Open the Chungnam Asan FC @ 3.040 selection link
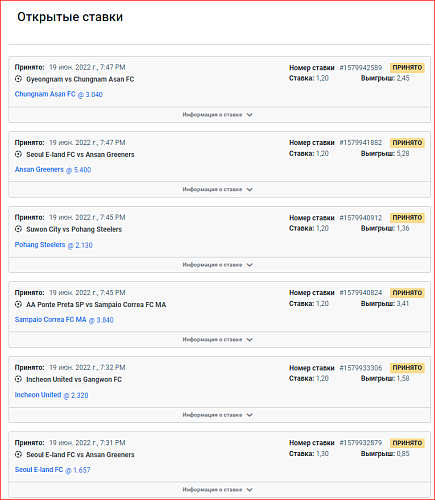 pos(59,94)
